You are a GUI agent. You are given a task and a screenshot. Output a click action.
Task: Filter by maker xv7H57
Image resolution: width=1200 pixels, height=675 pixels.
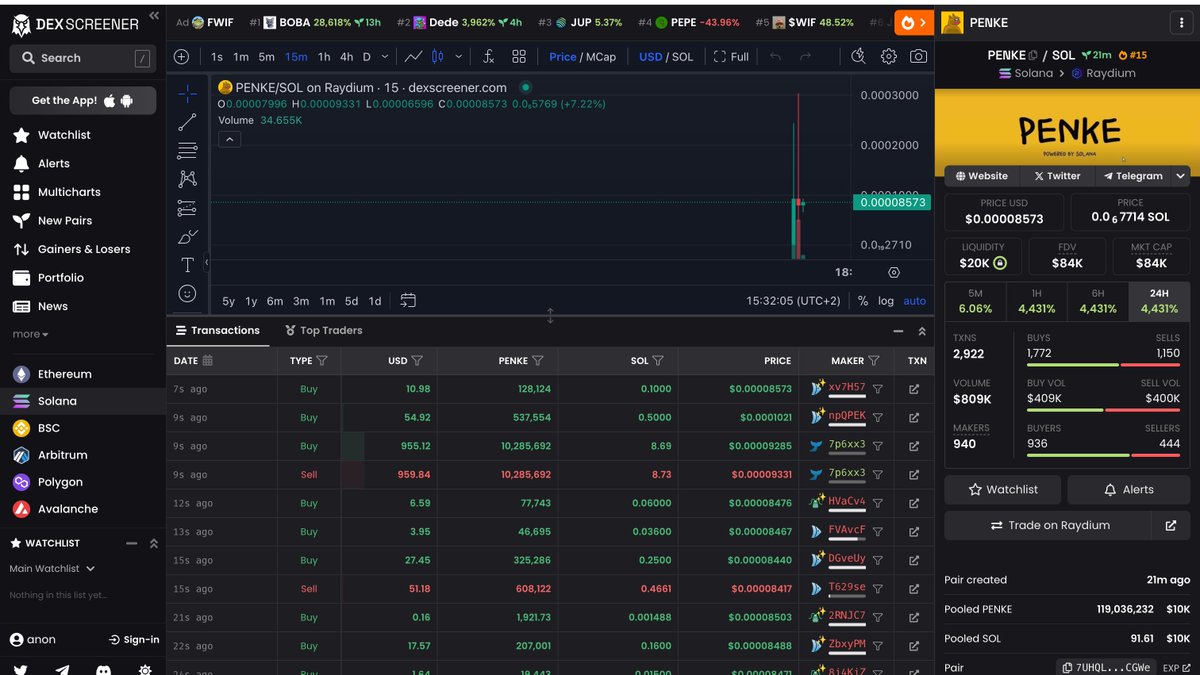(878, 389)
